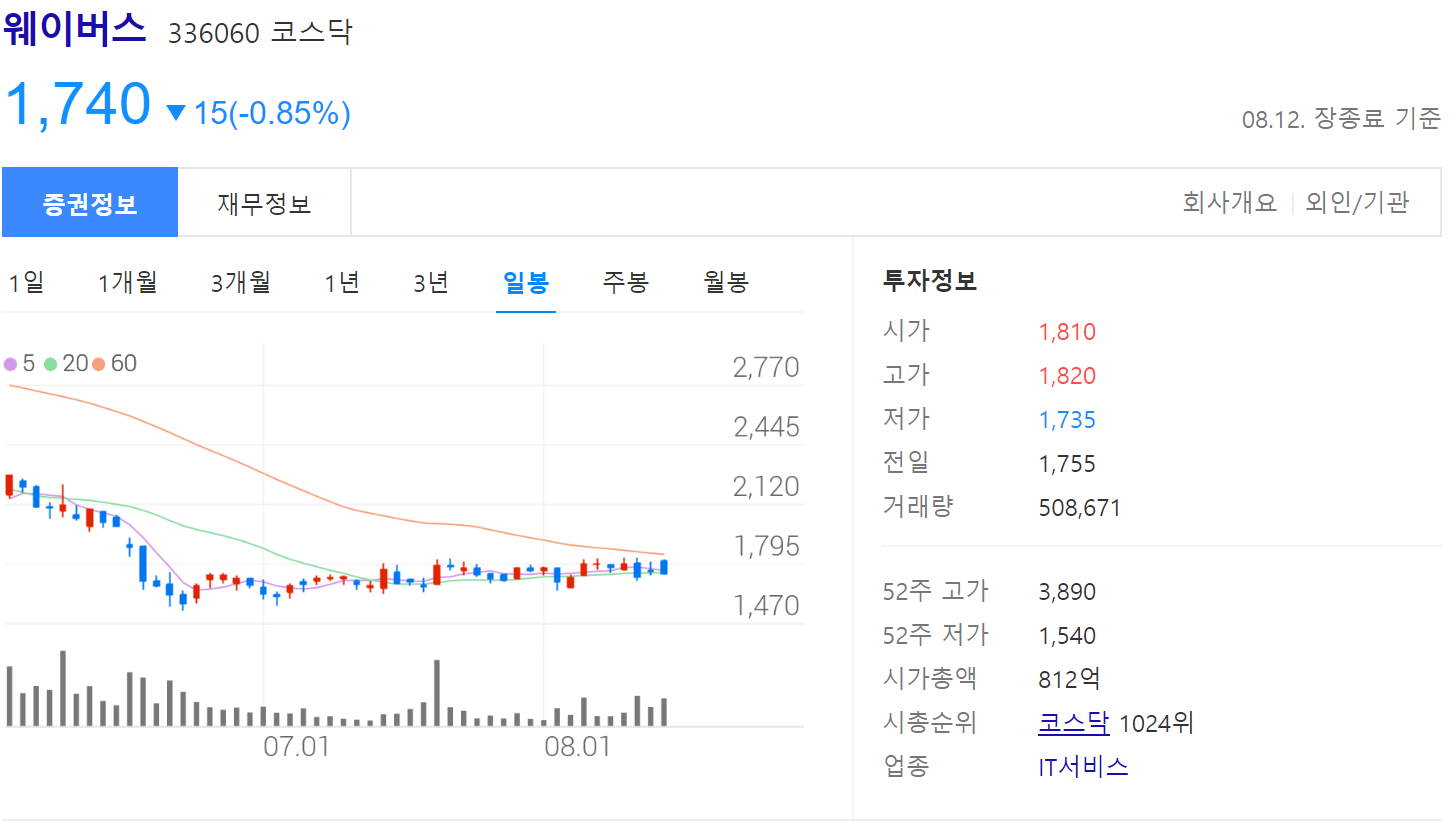Click the 1,470 price axis label
Screen dimensions: 1455x823
pyautogui.click(x=766, y=605)
